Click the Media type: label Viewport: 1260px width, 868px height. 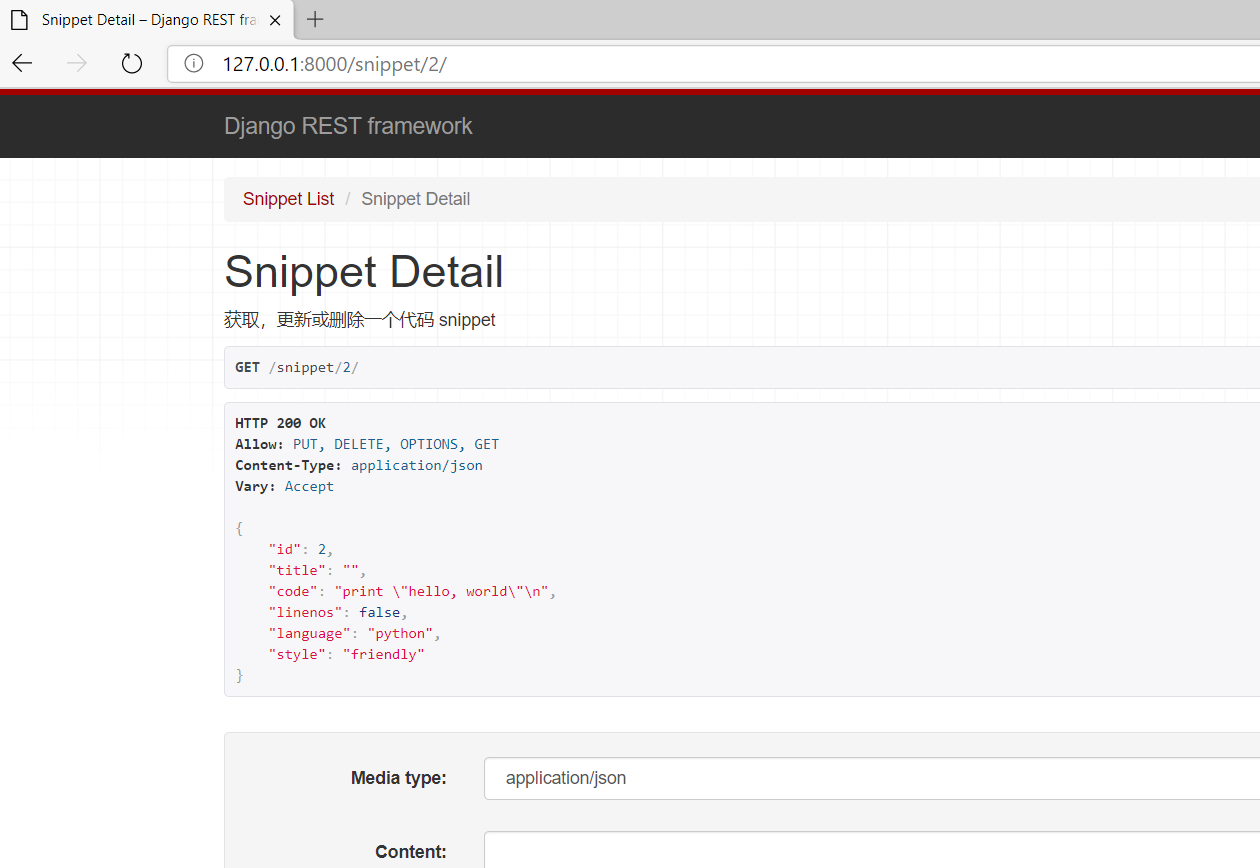pos(399,778)
